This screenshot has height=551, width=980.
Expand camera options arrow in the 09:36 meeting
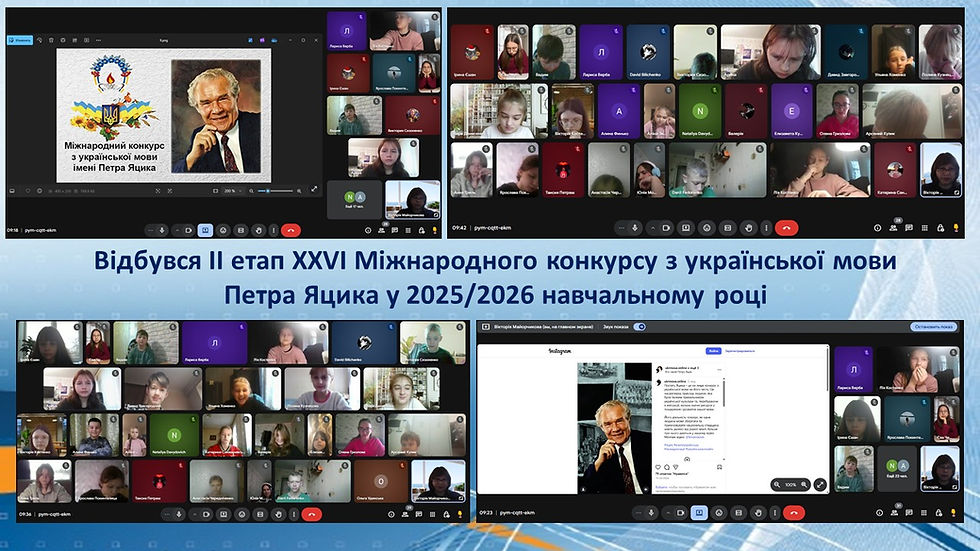[195, 514]
